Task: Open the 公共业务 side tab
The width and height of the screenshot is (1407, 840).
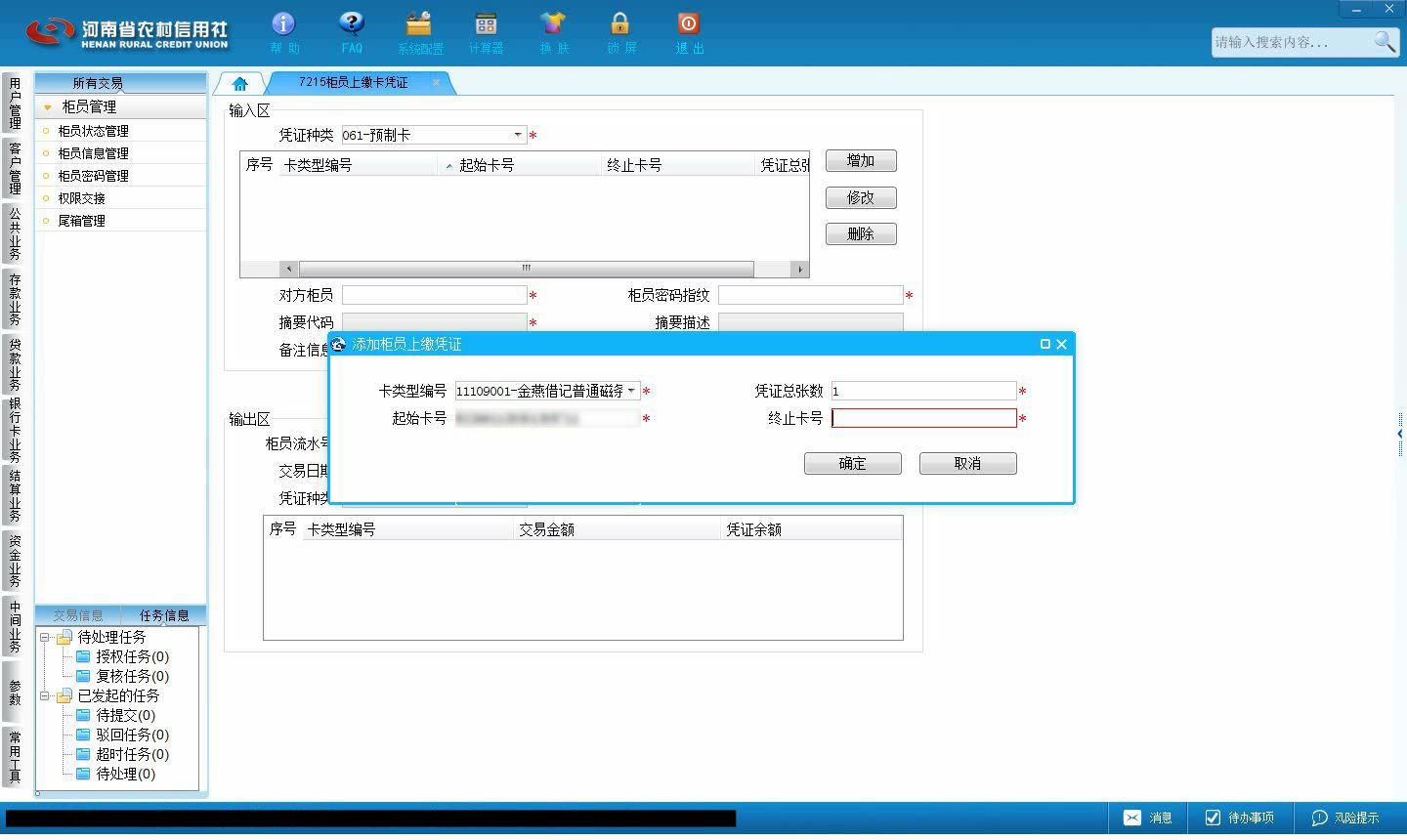Action: click(15, 233)
